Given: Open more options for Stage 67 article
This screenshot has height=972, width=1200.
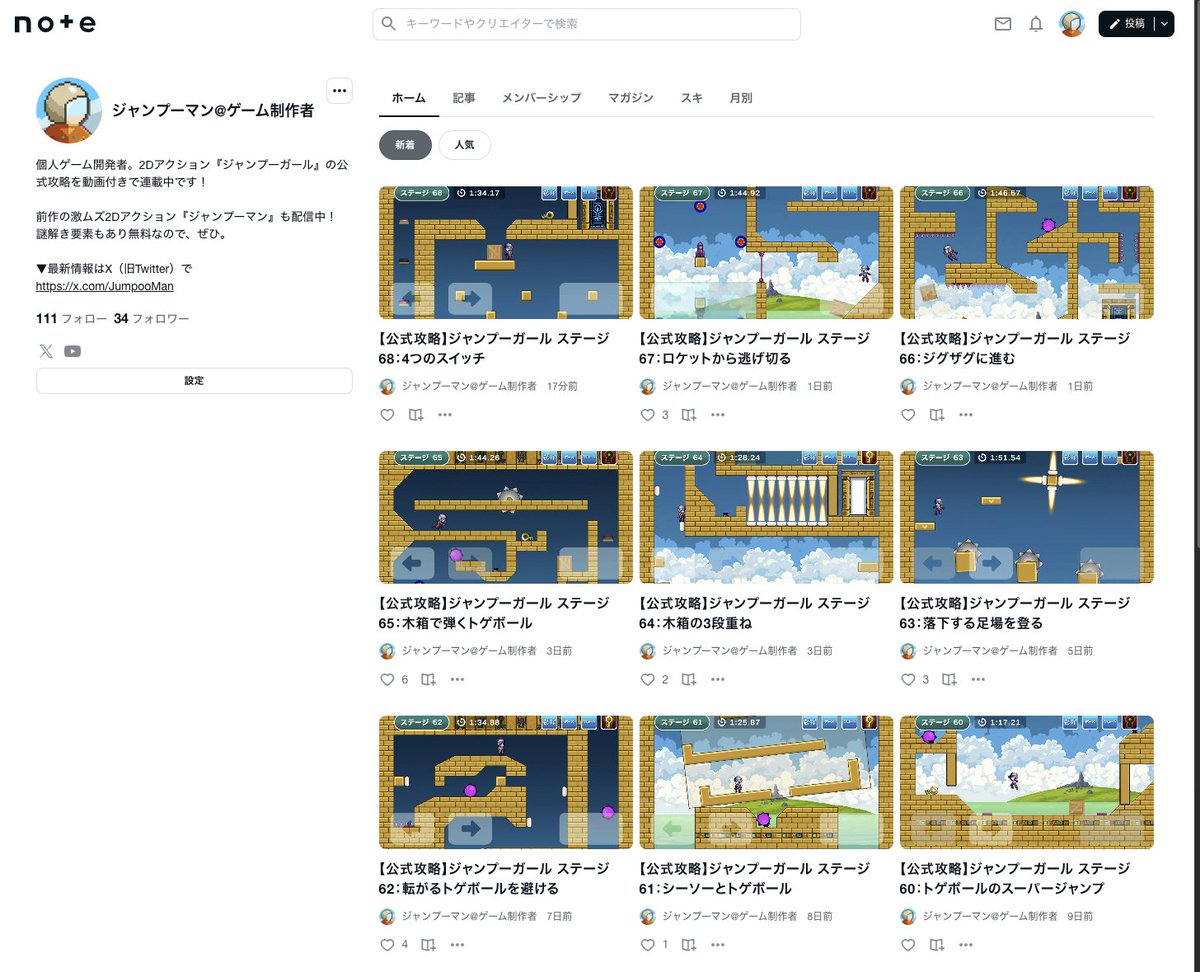Looking at the screenshot, I should (718, 415).
